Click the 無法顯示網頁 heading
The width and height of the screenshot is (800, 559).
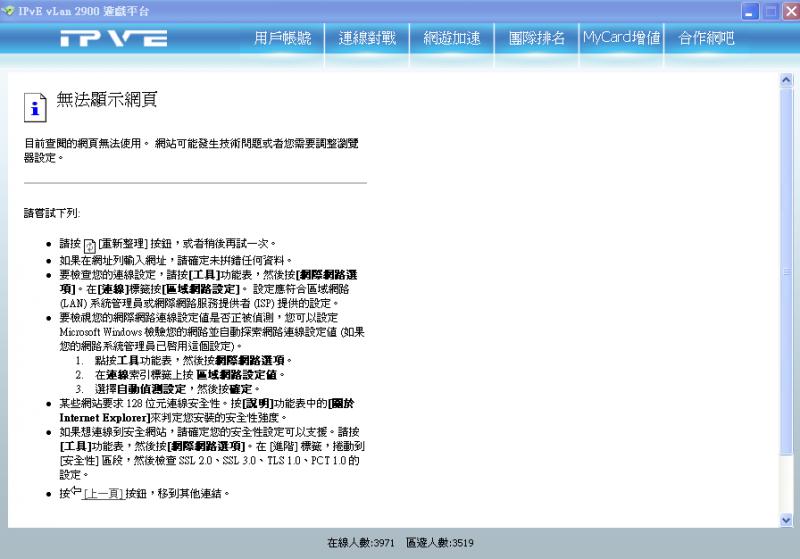pos(107,99)
